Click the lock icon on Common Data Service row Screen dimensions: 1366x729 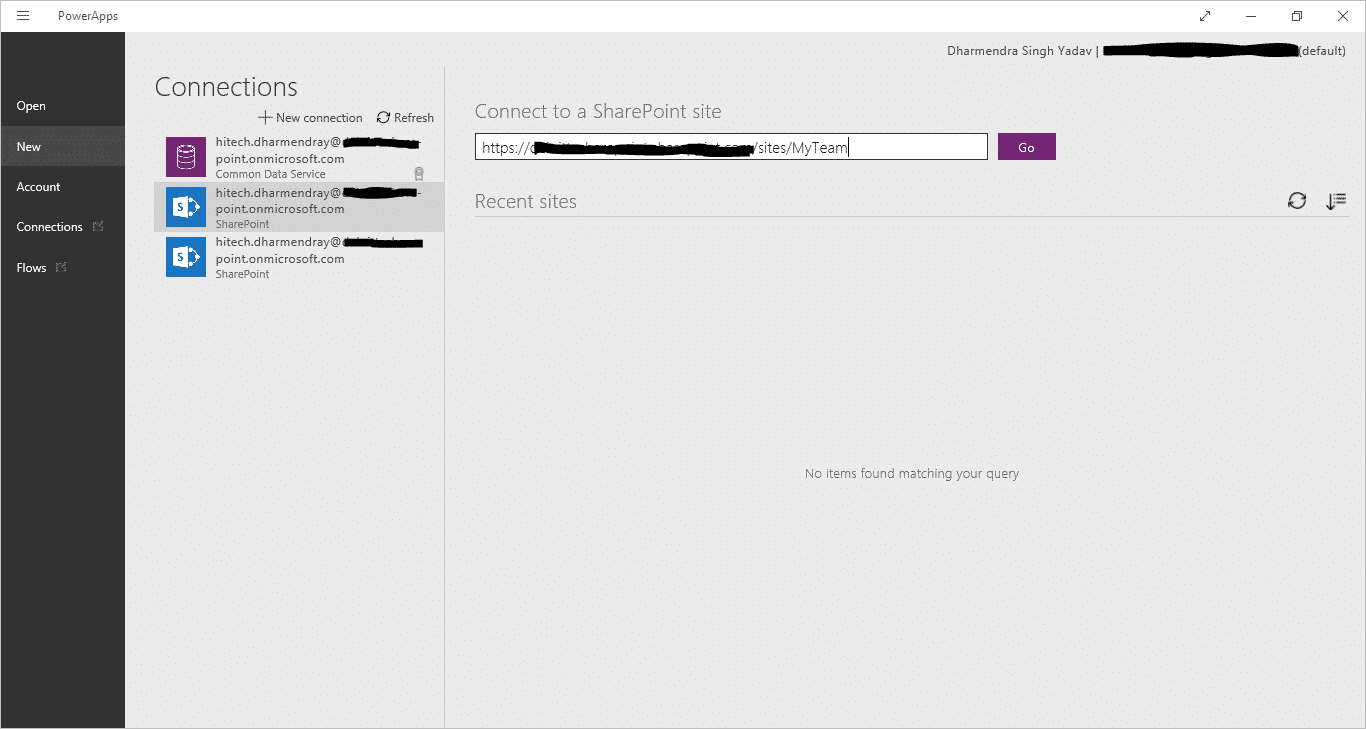[419, 173]
